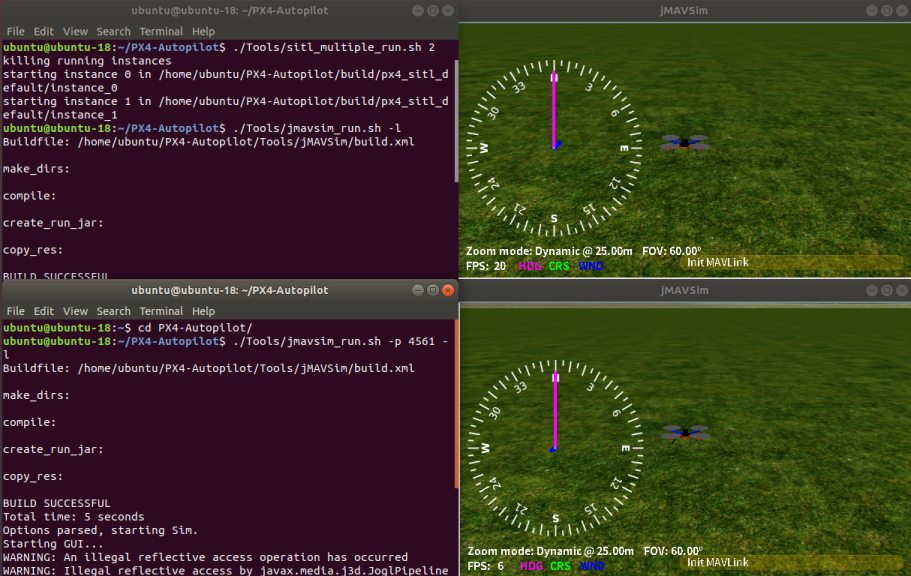
Task: Click 'FPS: 6' readout in bottom jMAVSim
Action: coord(486,566)
